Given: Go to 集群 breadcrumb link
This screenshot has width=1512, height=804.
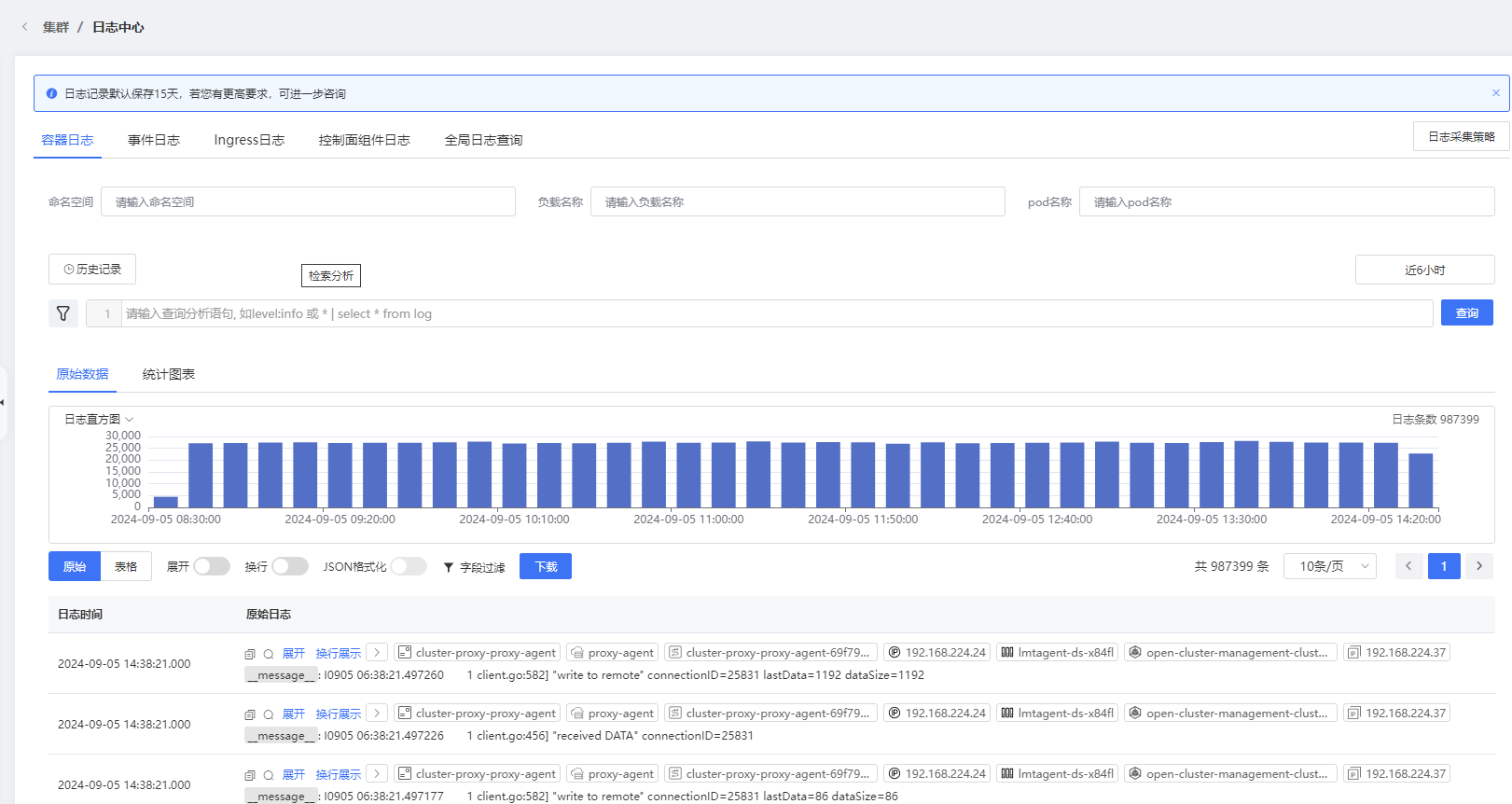Looking at the screenshot, I should 56,27.
